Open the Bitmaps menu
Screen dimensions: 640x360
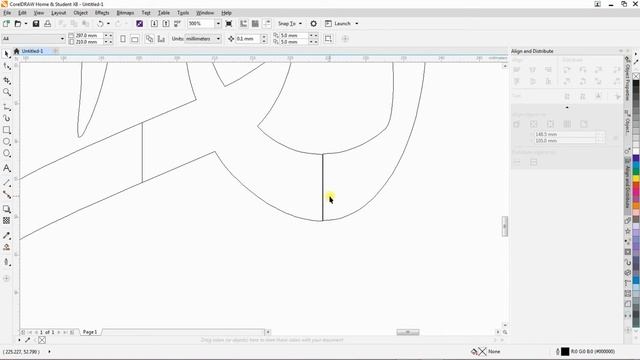click(125, 13)
